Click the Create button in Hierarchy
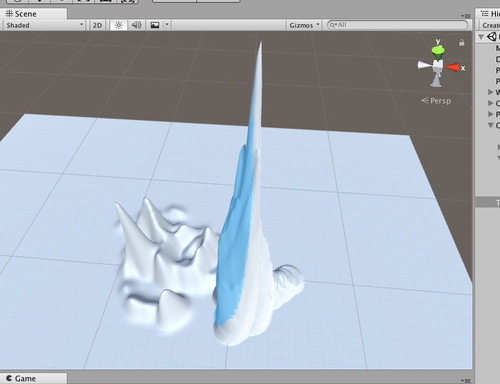 pos(490,25)
